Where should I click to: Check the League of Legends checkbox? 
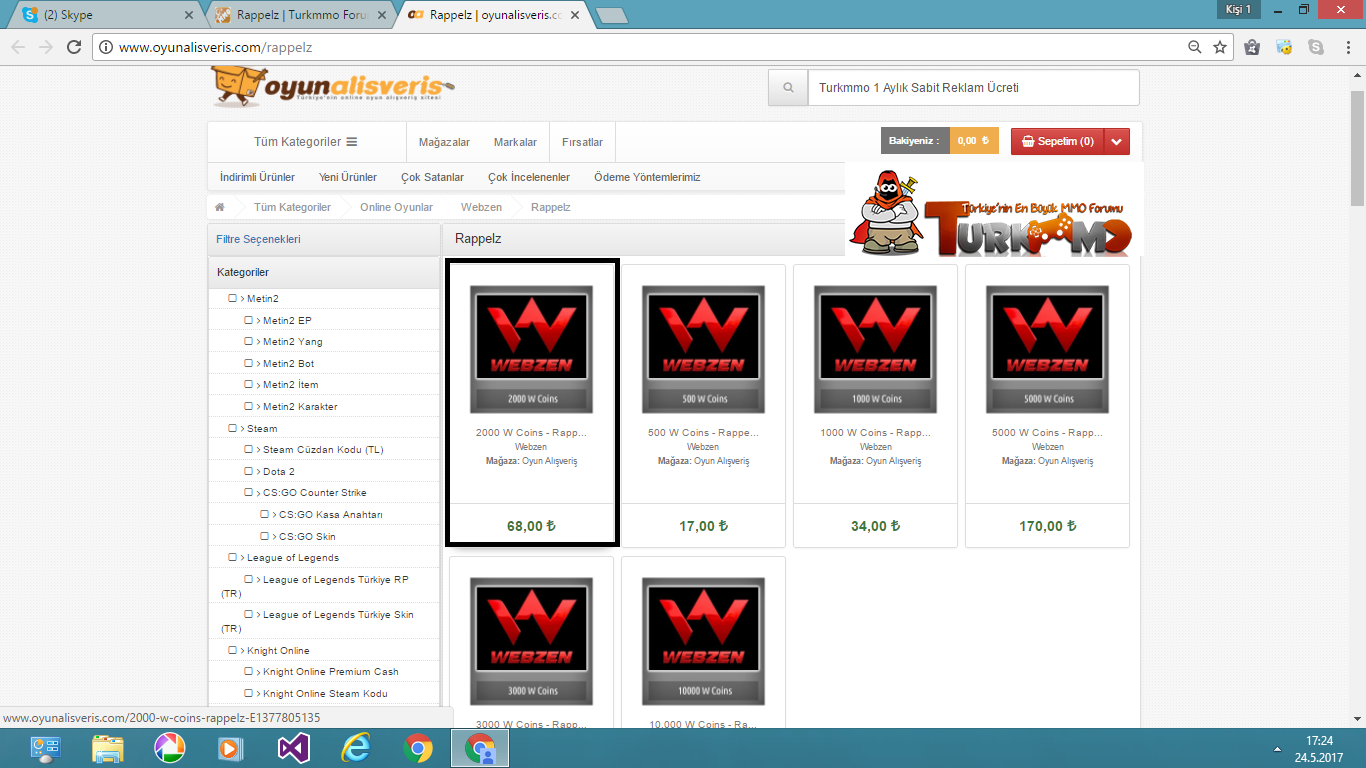[233, 557]
